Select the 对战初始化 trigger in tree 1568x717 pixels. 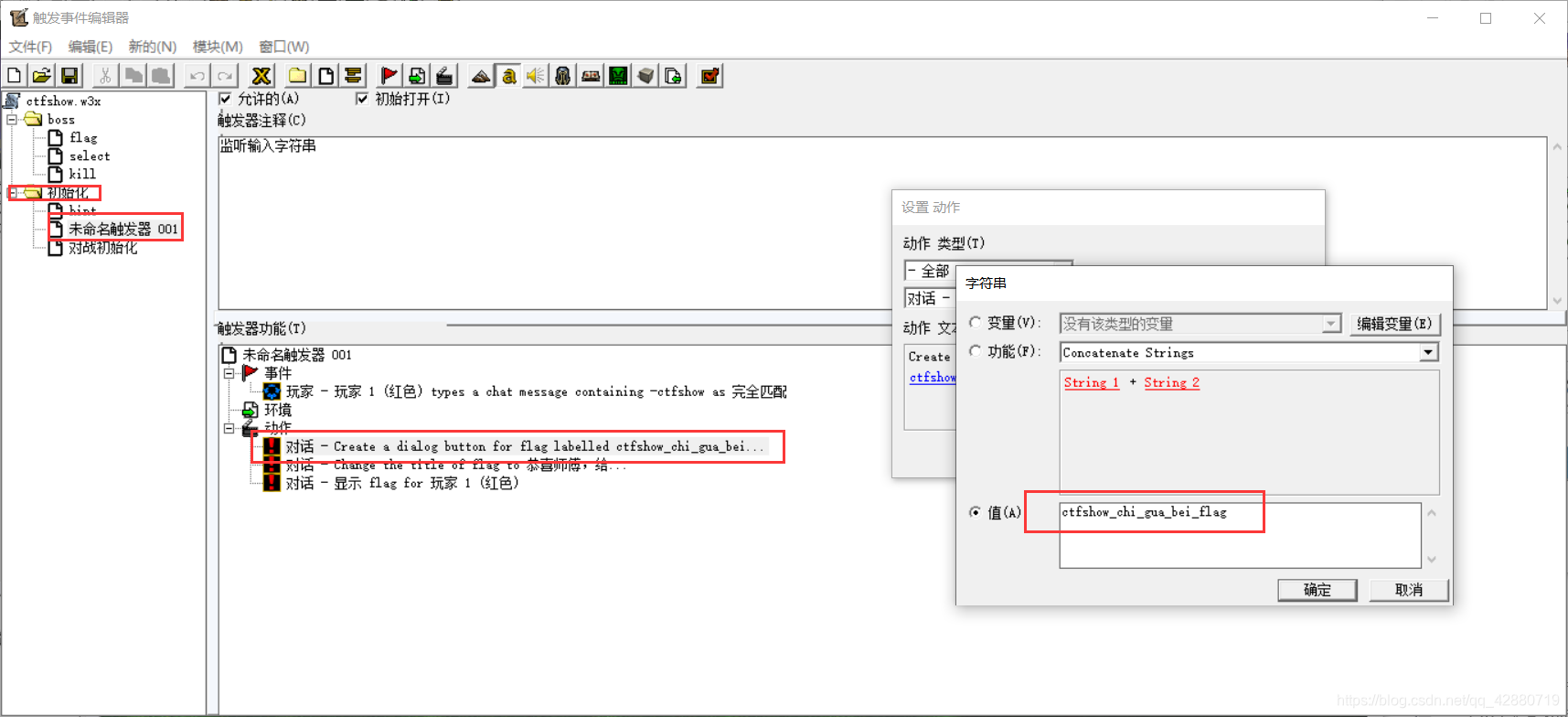coord(103,248)
